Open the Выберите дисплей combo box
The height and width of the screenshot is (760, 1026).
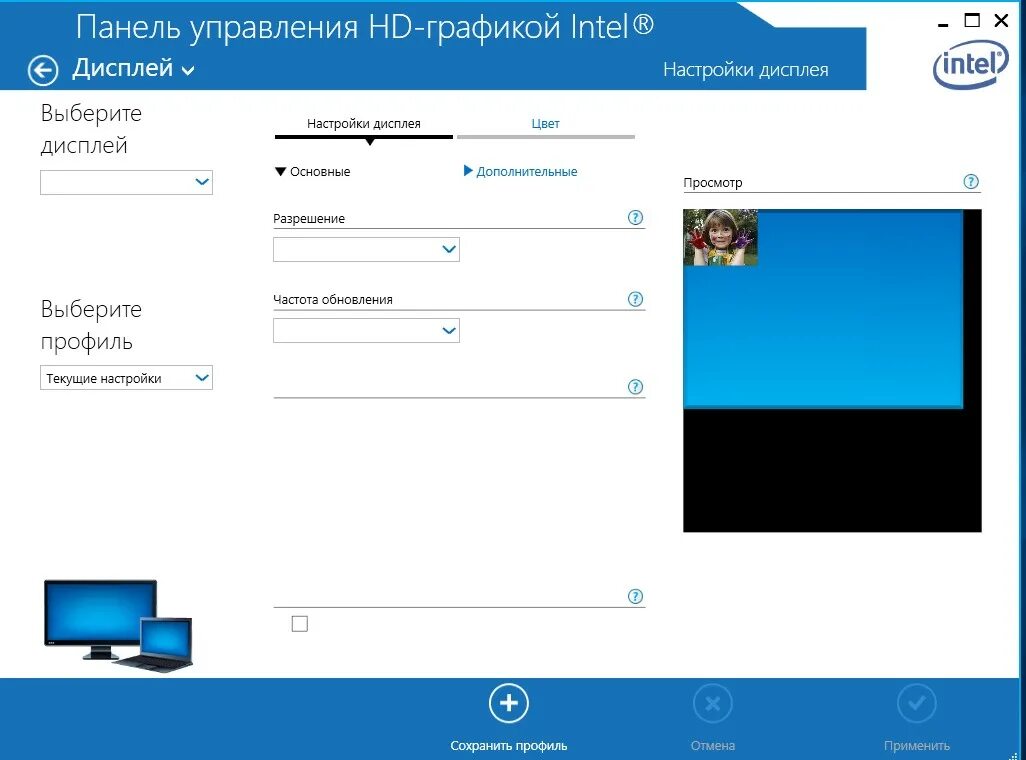126,182
